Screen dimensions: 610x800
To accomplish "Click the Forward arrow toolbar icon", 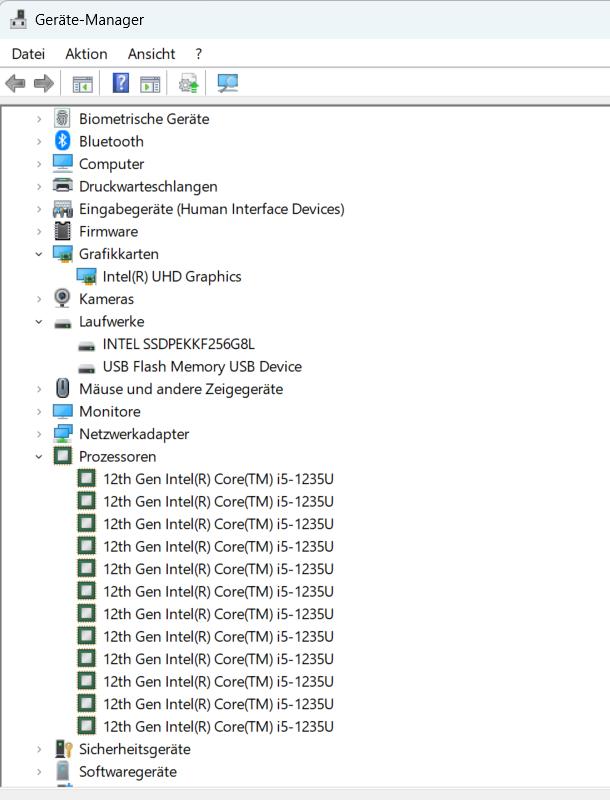I will pyautogui.click(x=44, y=83).
